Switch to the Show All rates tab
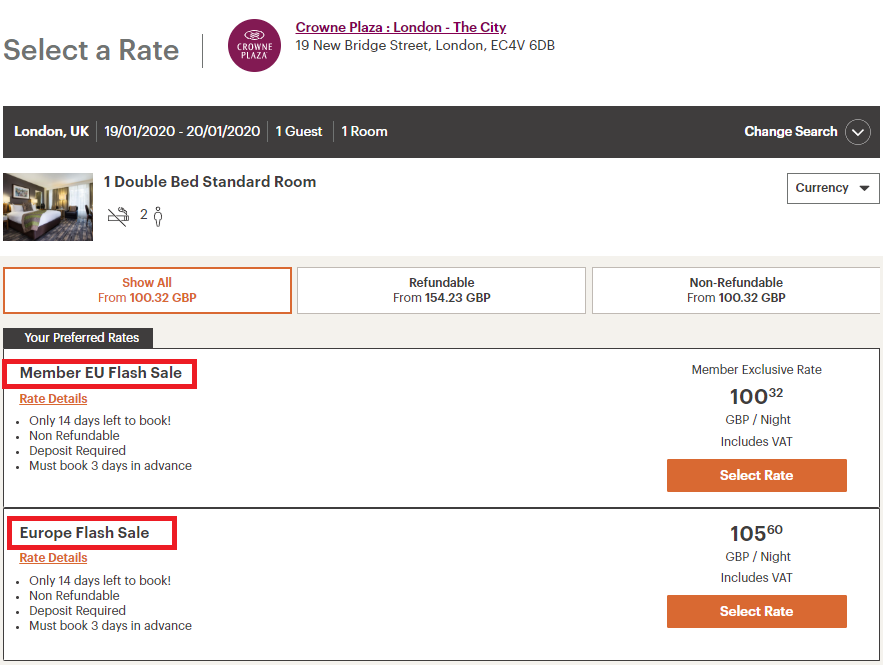The image size is (883, 665). (148, 290)
